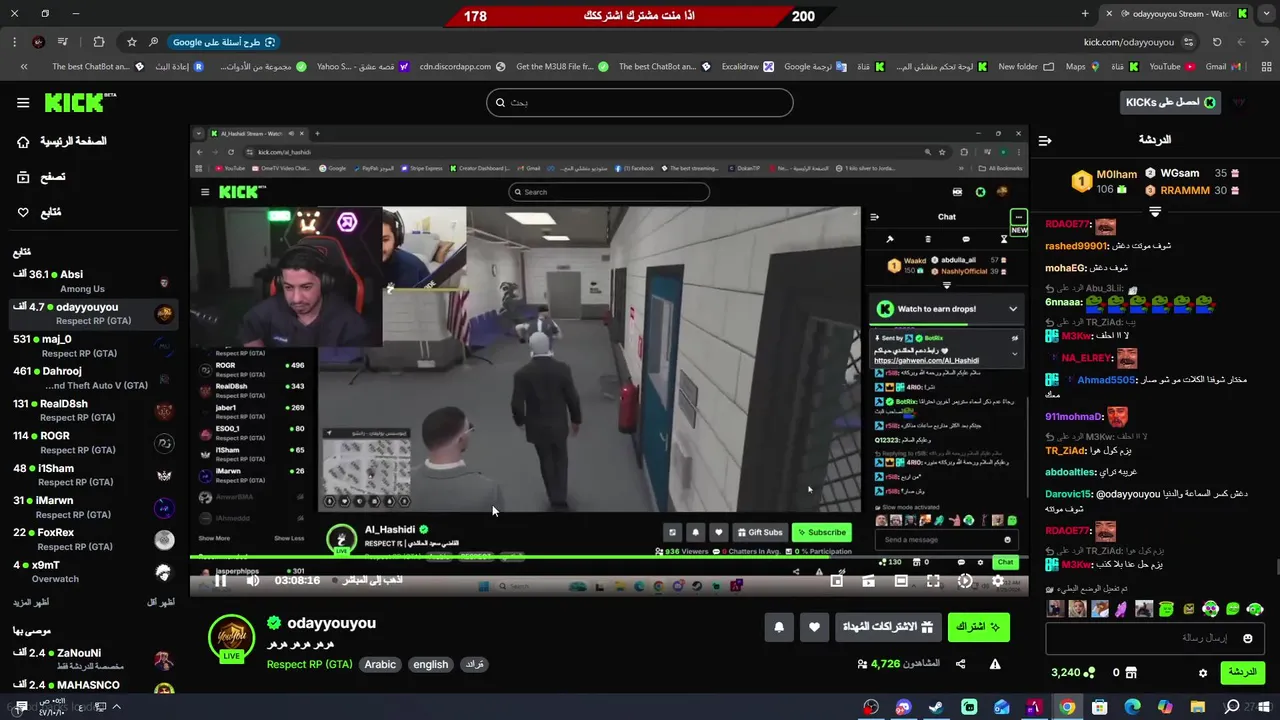This screenshot has width=1280, height=720.
Task: Jump to live with اذهب إلى المباشر
Action: (x=372, y=580)
